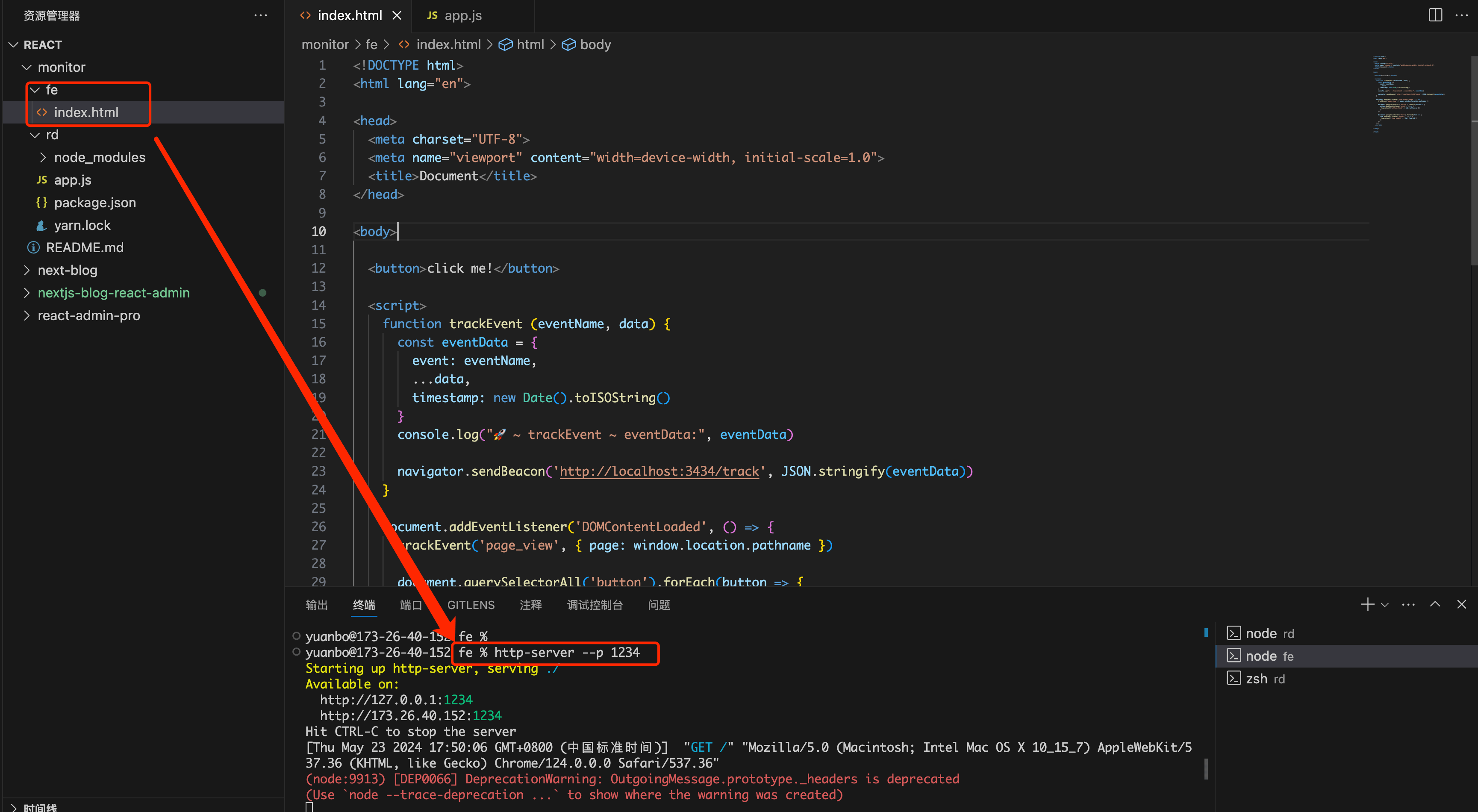Open the 调试控制台 panel tab

pos(595,605)
